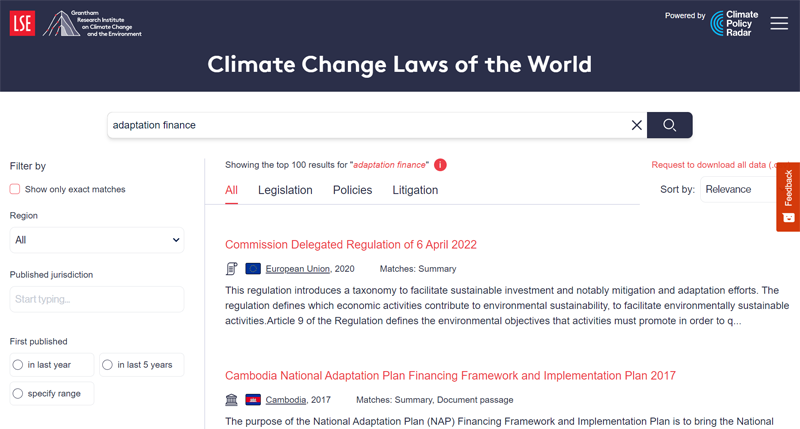Click the Climate Policy Radar logo
The height and width of the screenshot is (429, 800).
[734, 23]
